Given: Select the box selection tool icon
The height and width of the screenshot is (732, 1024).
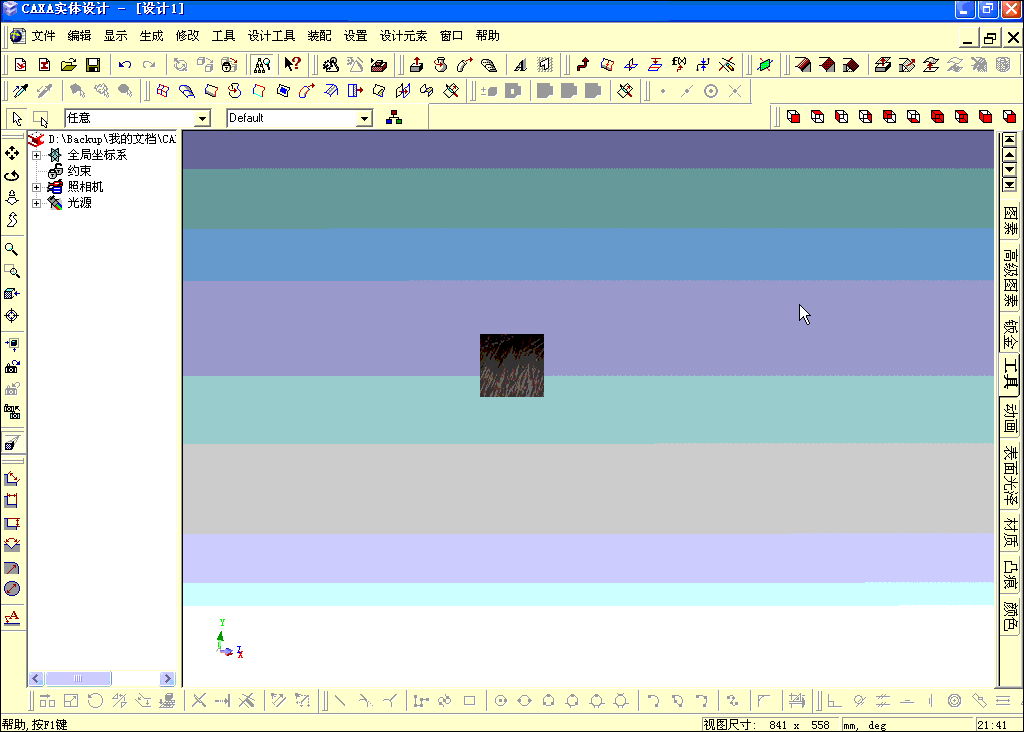Looking at the screenshot, I should click(40, 119).
